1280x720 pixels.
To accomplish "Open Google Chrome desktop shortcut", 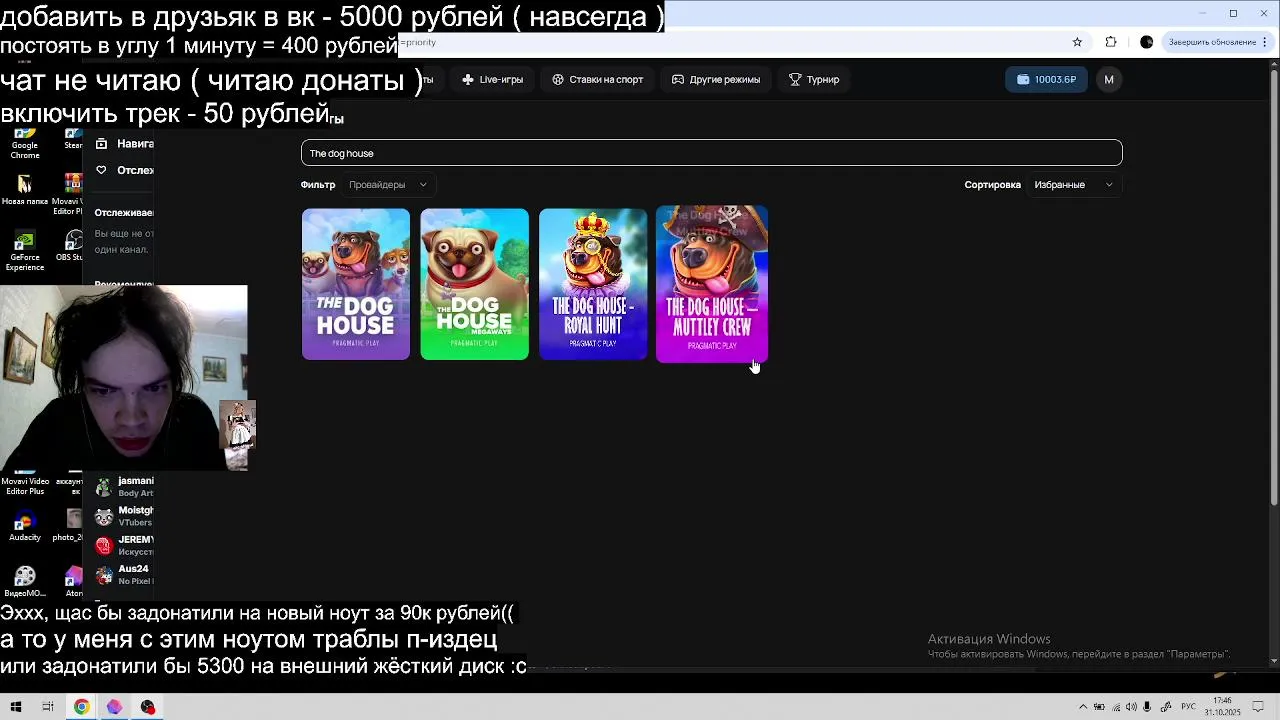I will [x=25, y=143].
